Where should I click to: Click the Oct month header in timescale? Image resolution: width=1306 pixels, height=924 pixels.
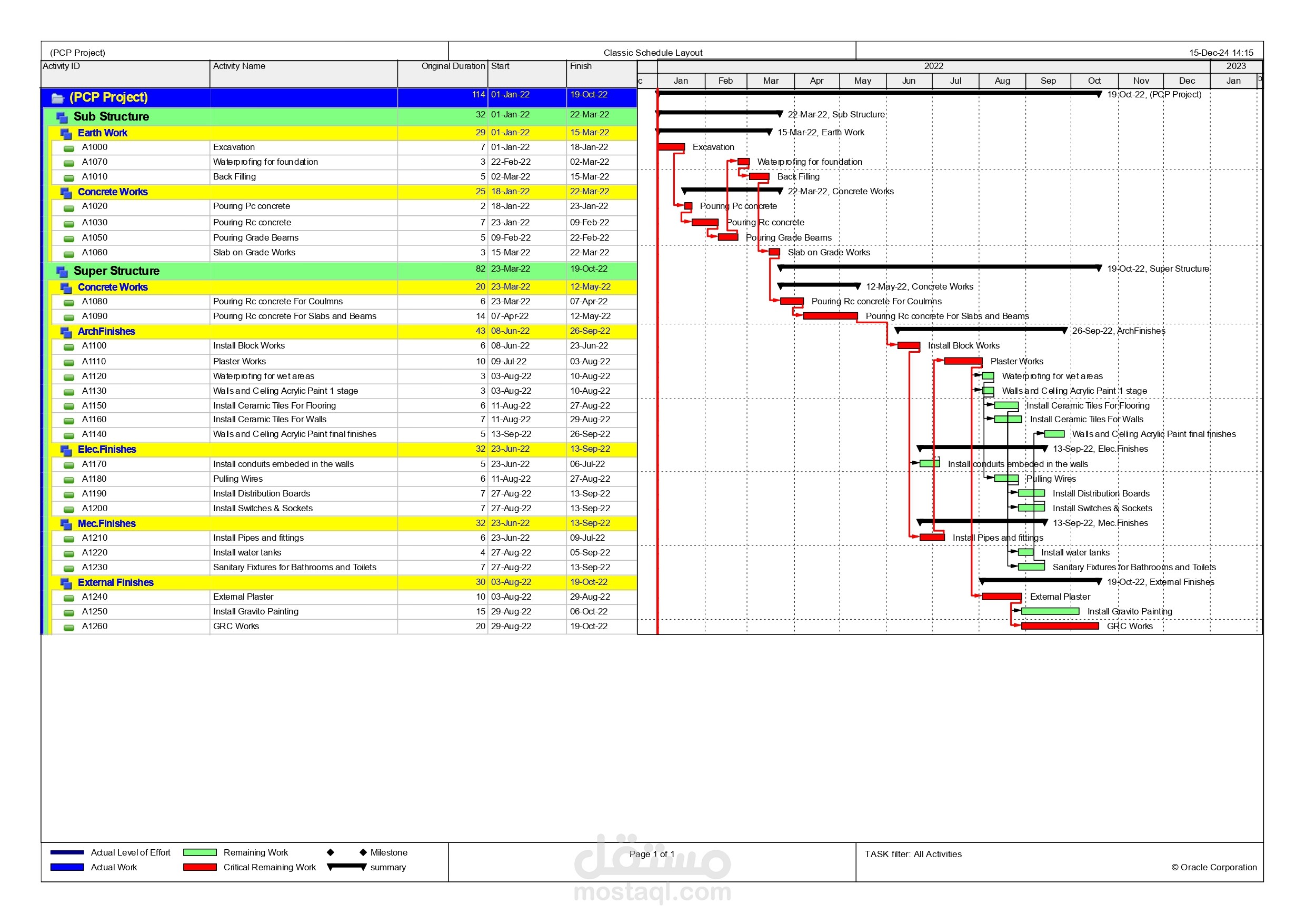point(1094,81)
